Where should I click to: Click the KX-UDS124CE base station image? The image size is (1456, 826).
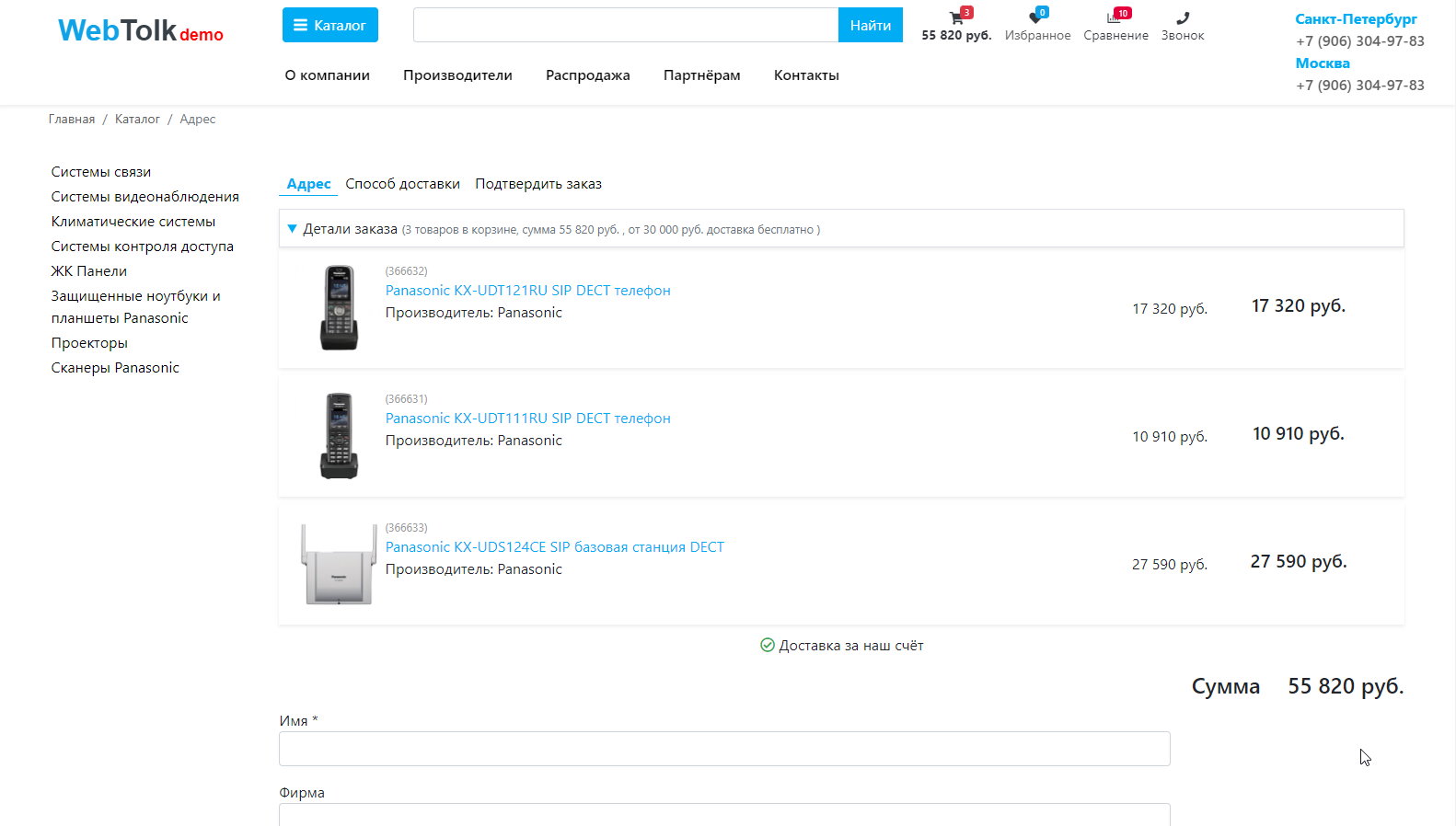pos(339,564)
